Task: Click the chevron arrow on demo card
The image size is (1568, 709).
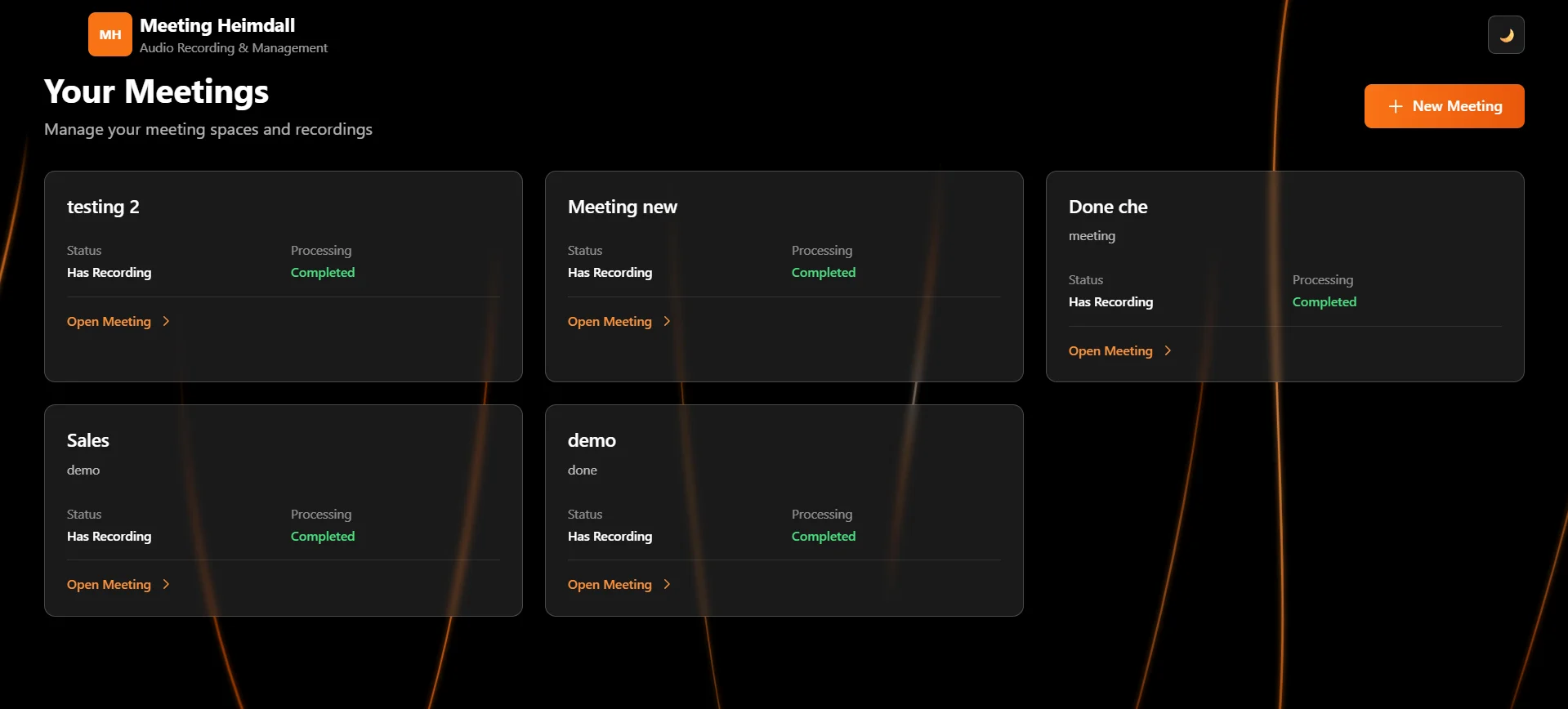Action: 667,585
